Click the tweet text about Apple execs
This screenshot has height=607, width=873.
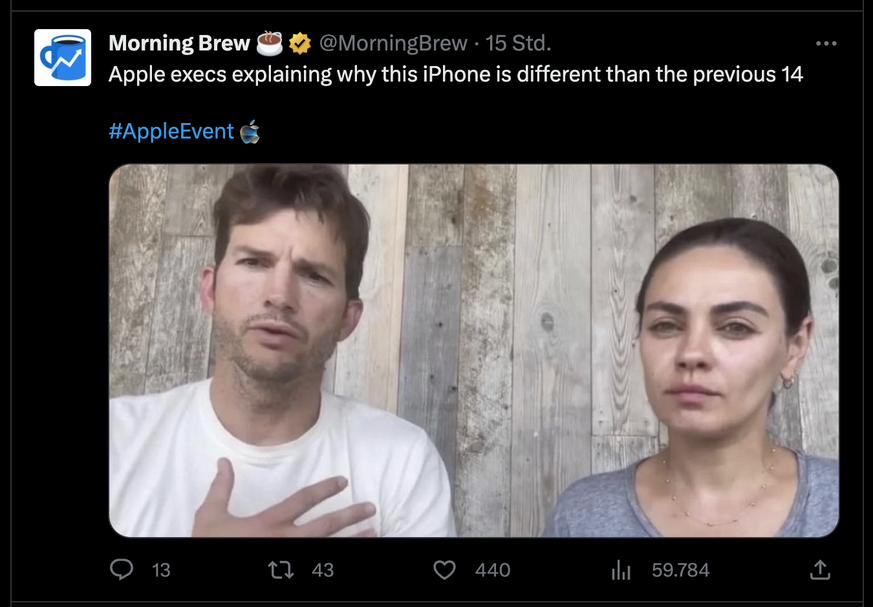point(455,75)
